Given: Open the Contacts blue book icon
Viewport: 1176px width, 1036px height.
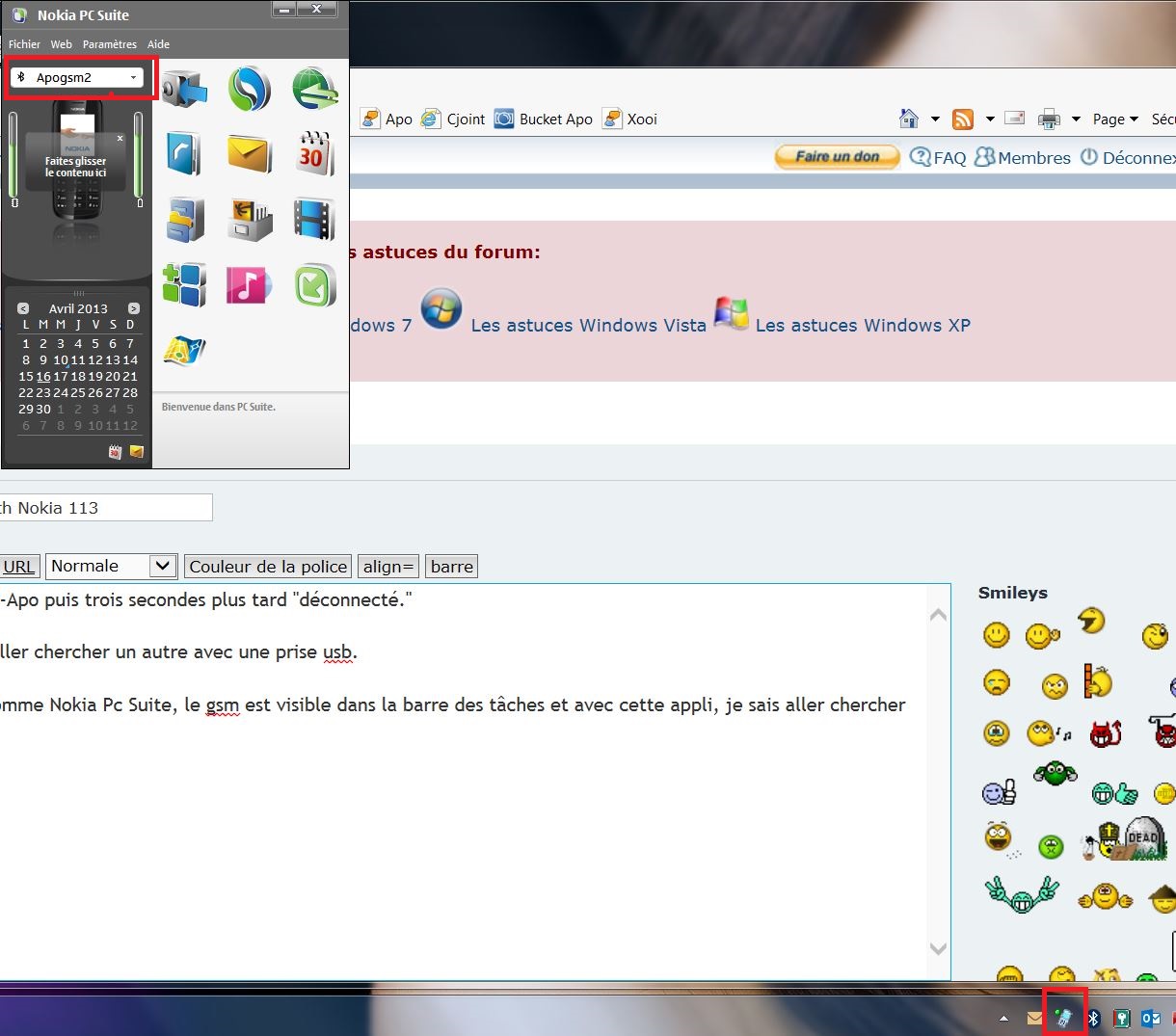Looking at the screenshot, I should [184, 154].
